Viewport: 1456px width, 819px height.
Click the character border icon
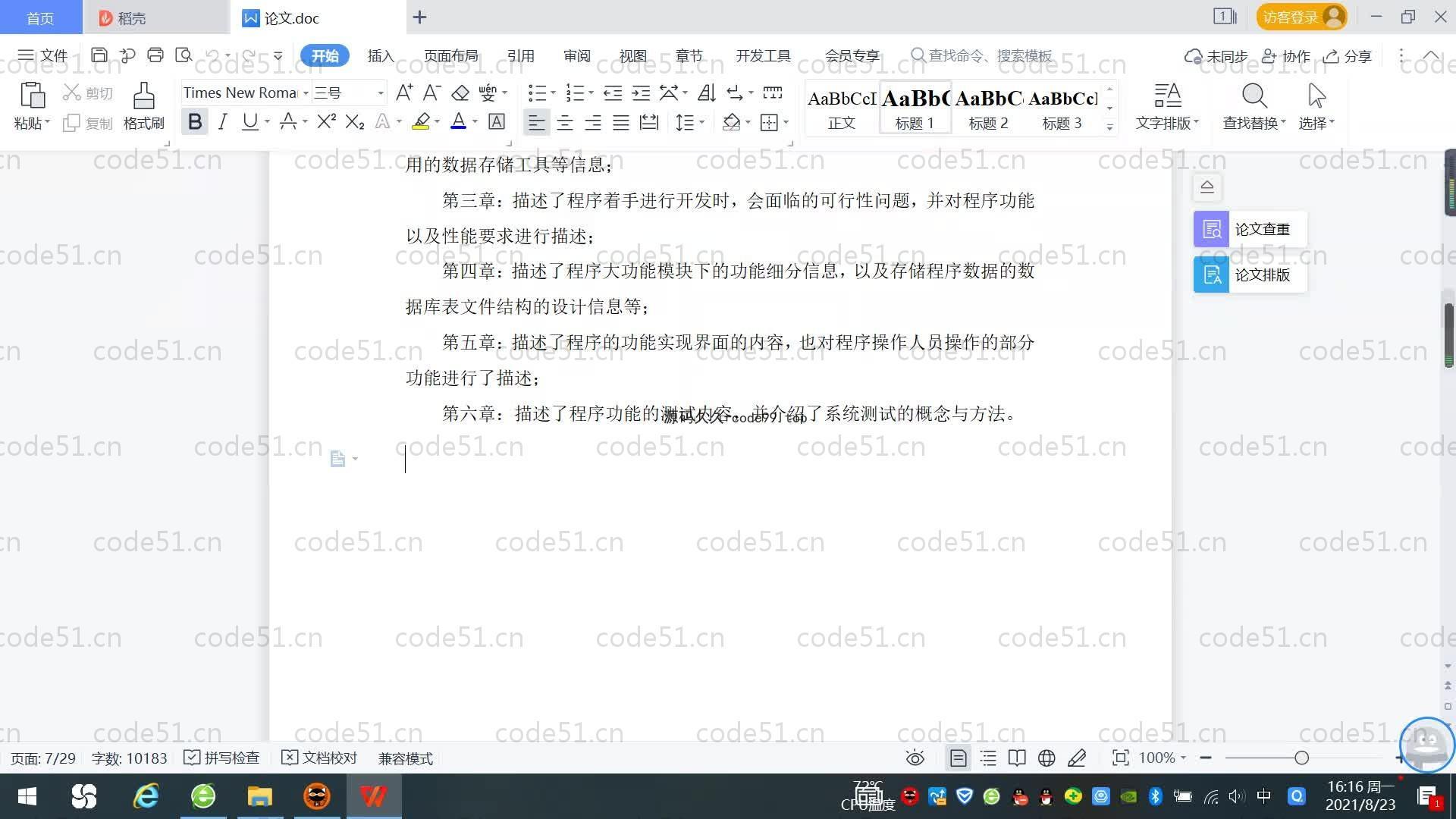(x=497, y=122)
